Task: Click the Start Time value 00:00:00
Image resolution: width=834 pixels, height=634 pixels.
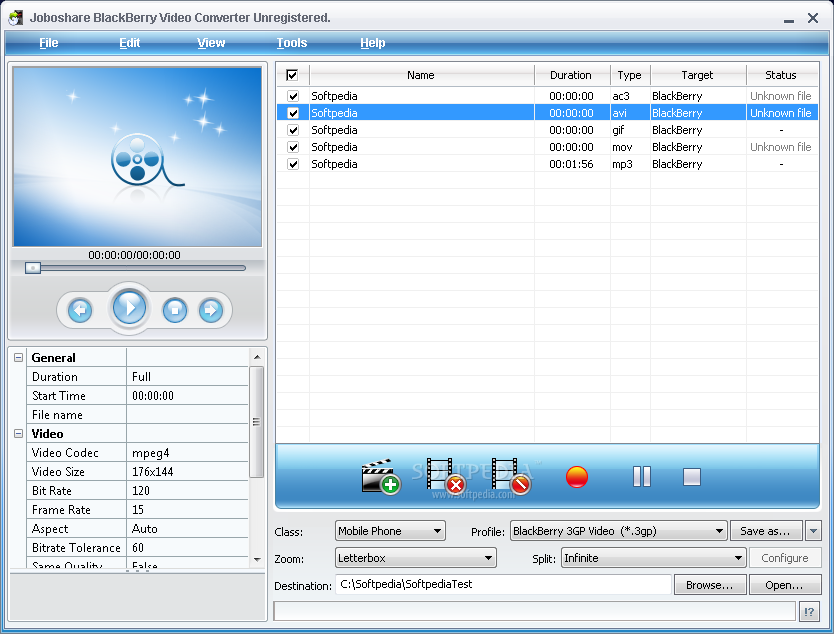Action: tap(153, 396)
